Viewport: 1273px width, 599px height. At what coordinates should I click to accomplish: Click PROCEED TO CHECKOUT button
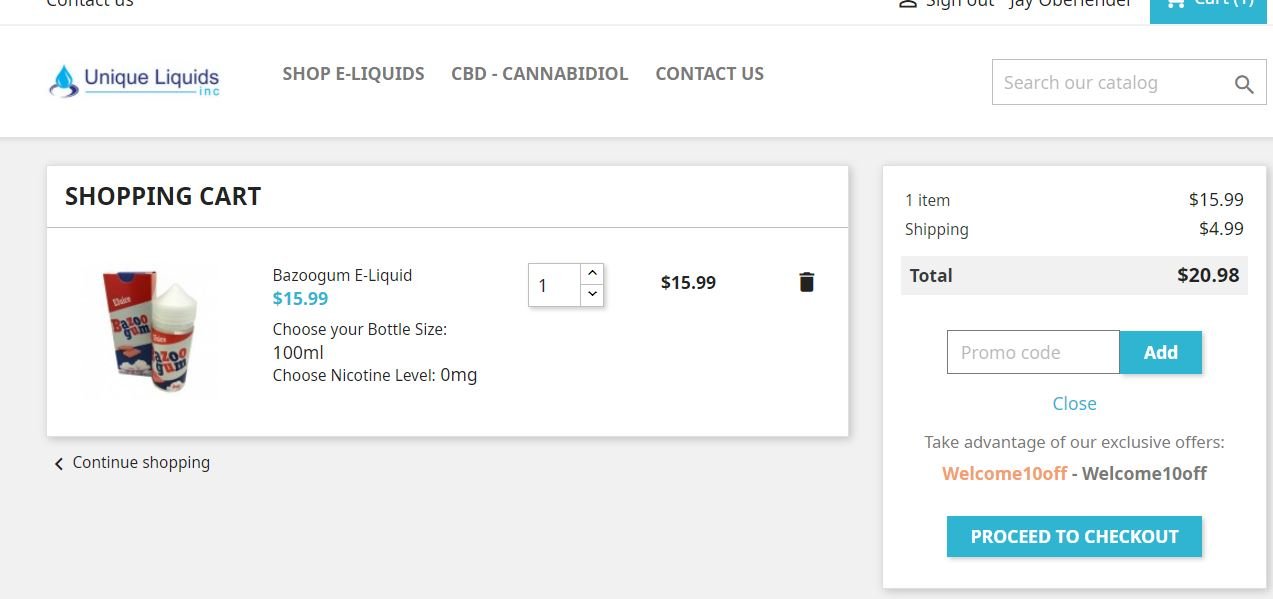tap(1074, 536)
